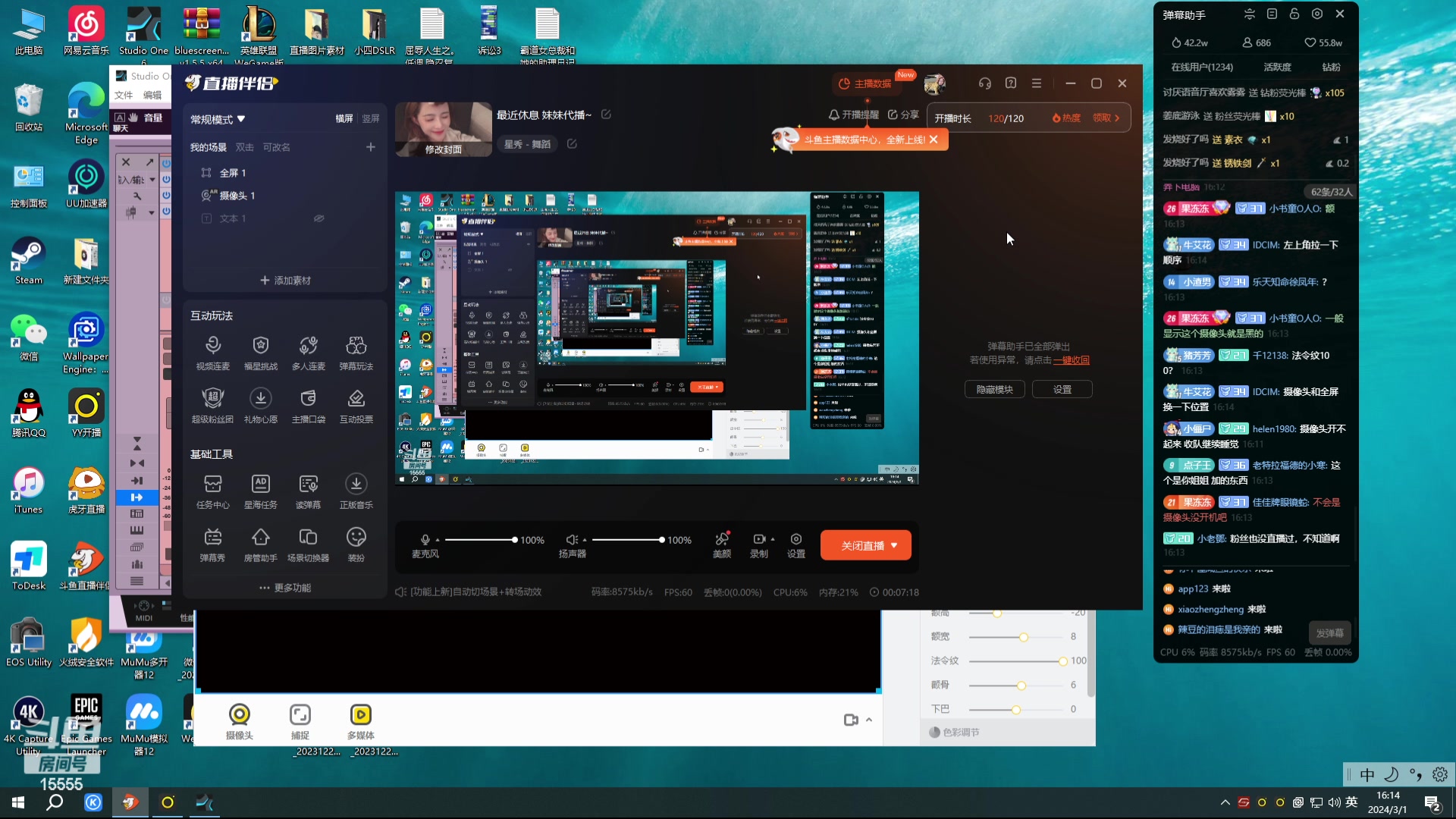Switch to 竖屏 orientation

371,118
